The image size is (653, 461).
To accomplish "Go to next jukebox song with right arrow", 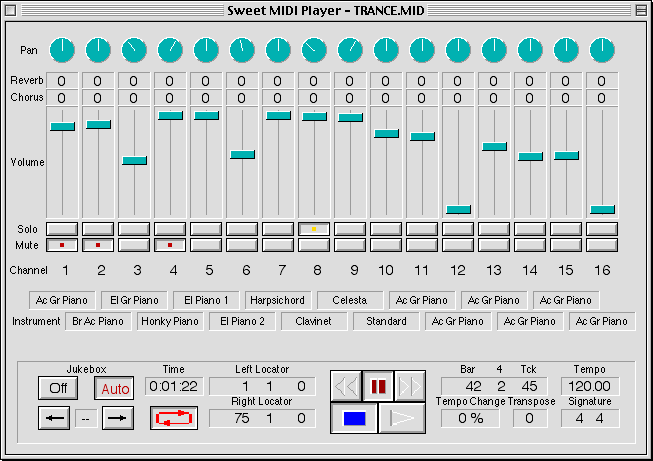I will point(118,418).
